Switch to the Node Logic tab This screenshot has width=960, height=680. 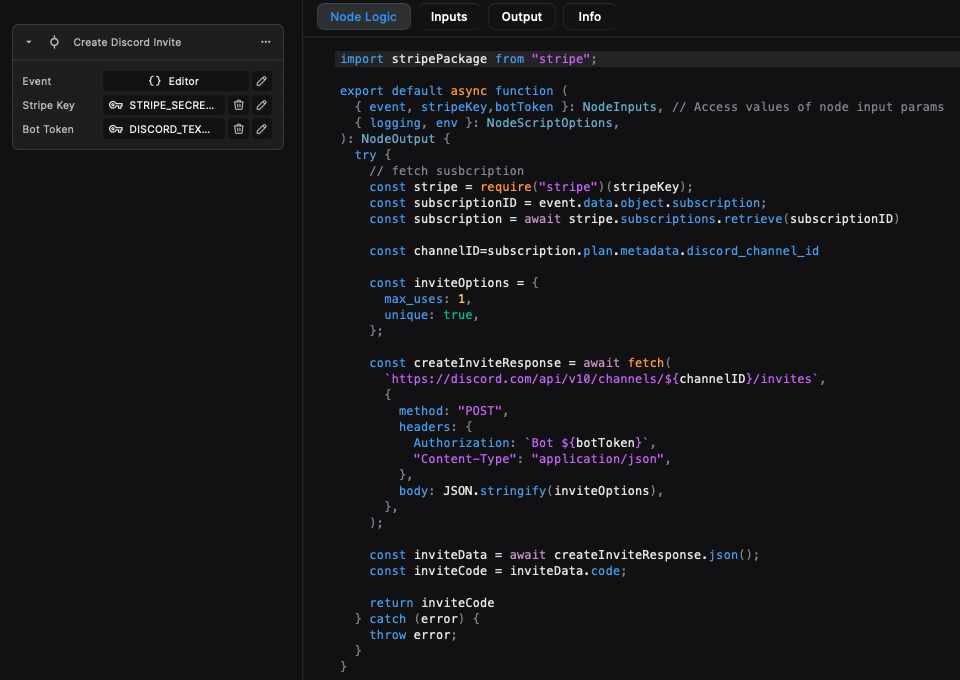point(363,17)
